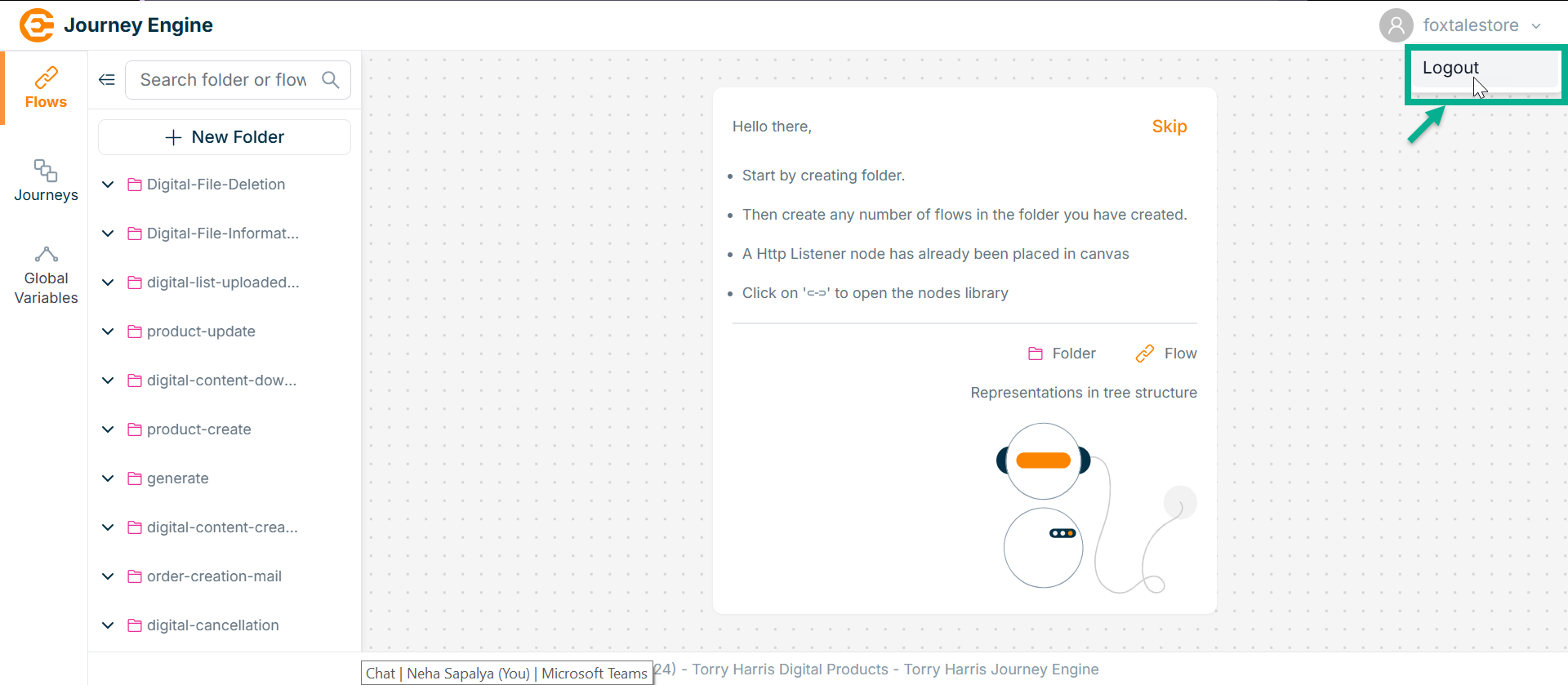Open Global Variables from sidebar
The height and width of the screenshot is (685, 1568).
tap(46, 277)
